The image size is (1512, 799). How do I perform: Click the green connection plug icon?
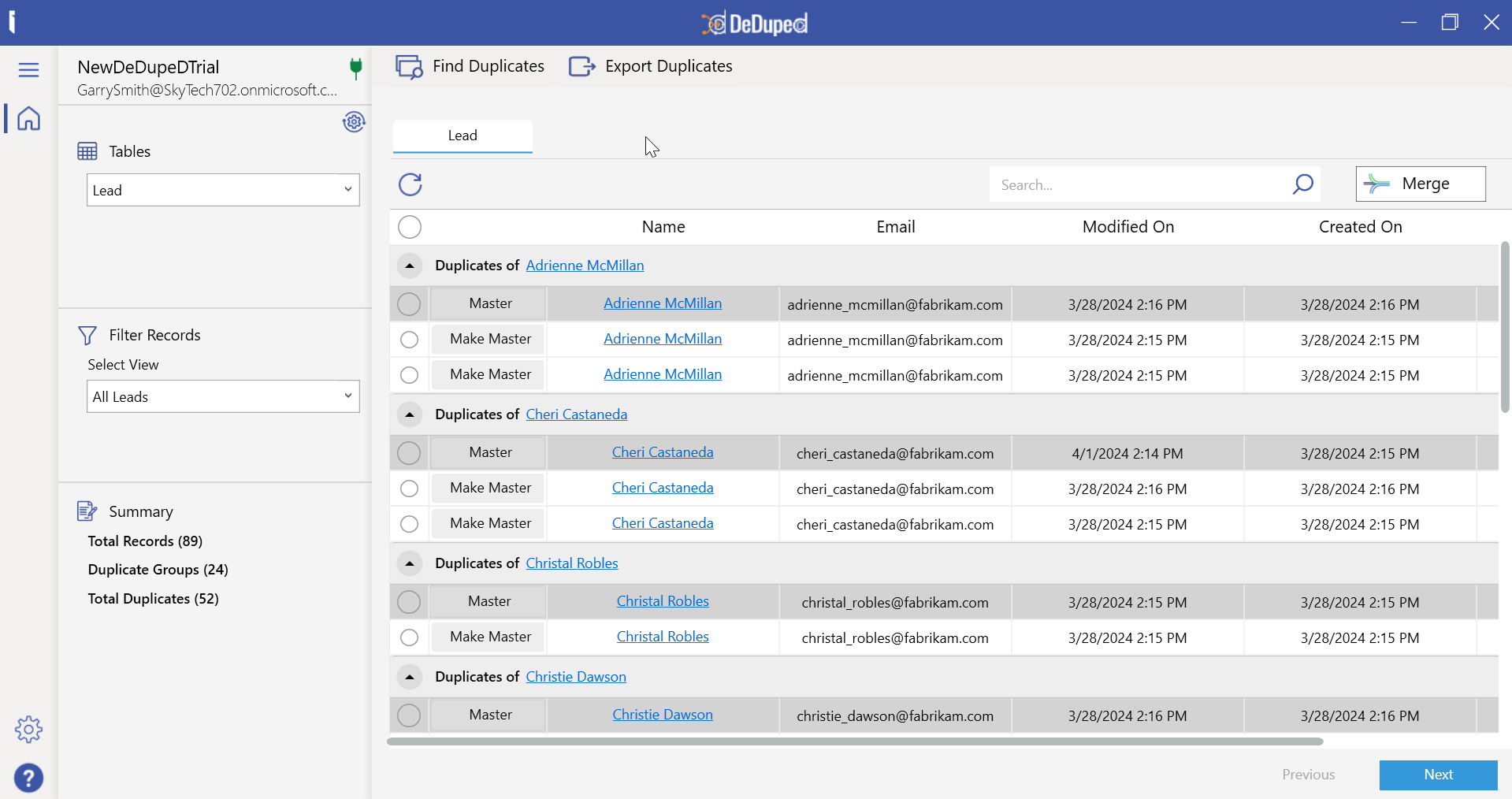356,69
